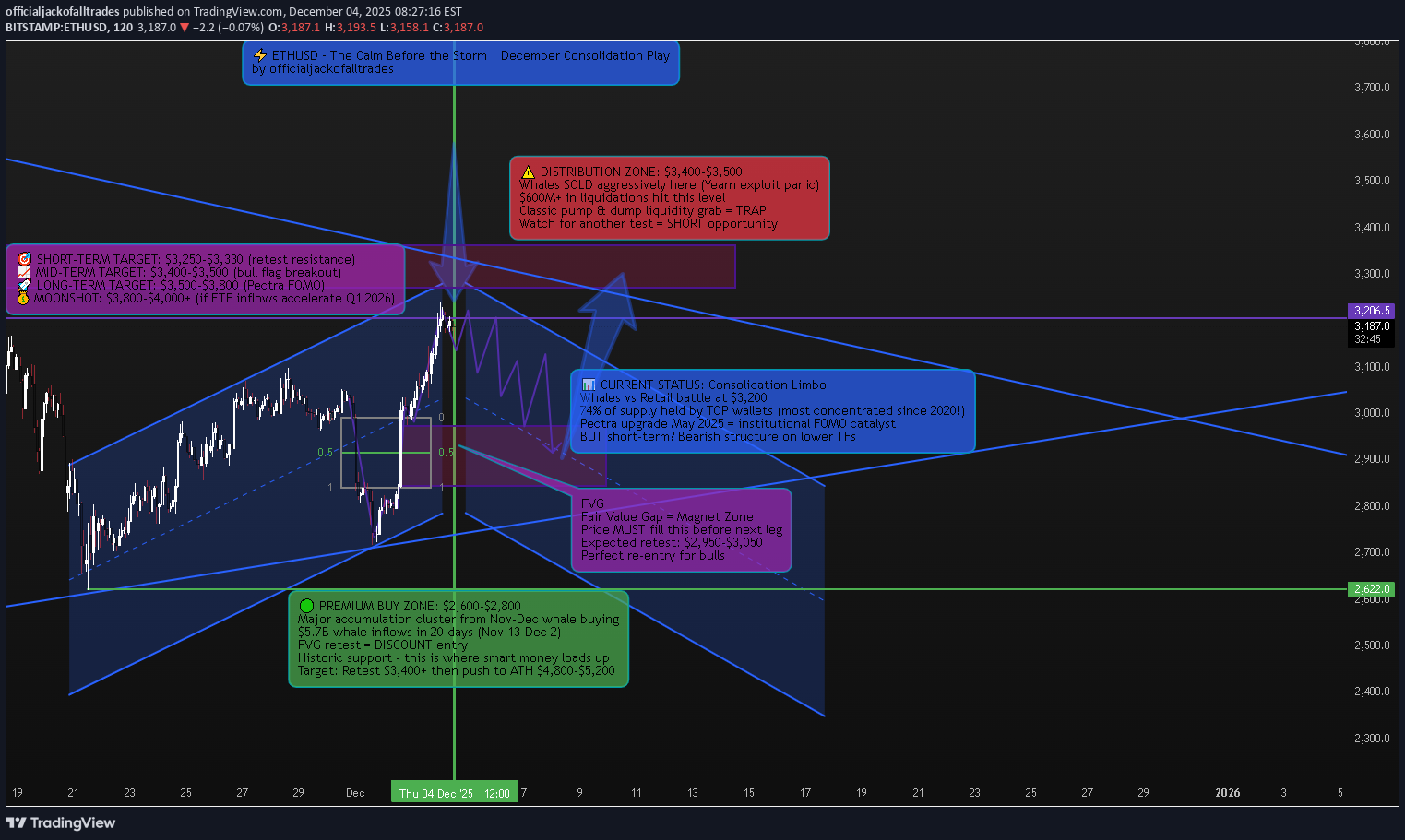This screenshot has height=840, width=1405.
Task: Select the red Distribution Zone text box
Action: [x=669, y=198]
